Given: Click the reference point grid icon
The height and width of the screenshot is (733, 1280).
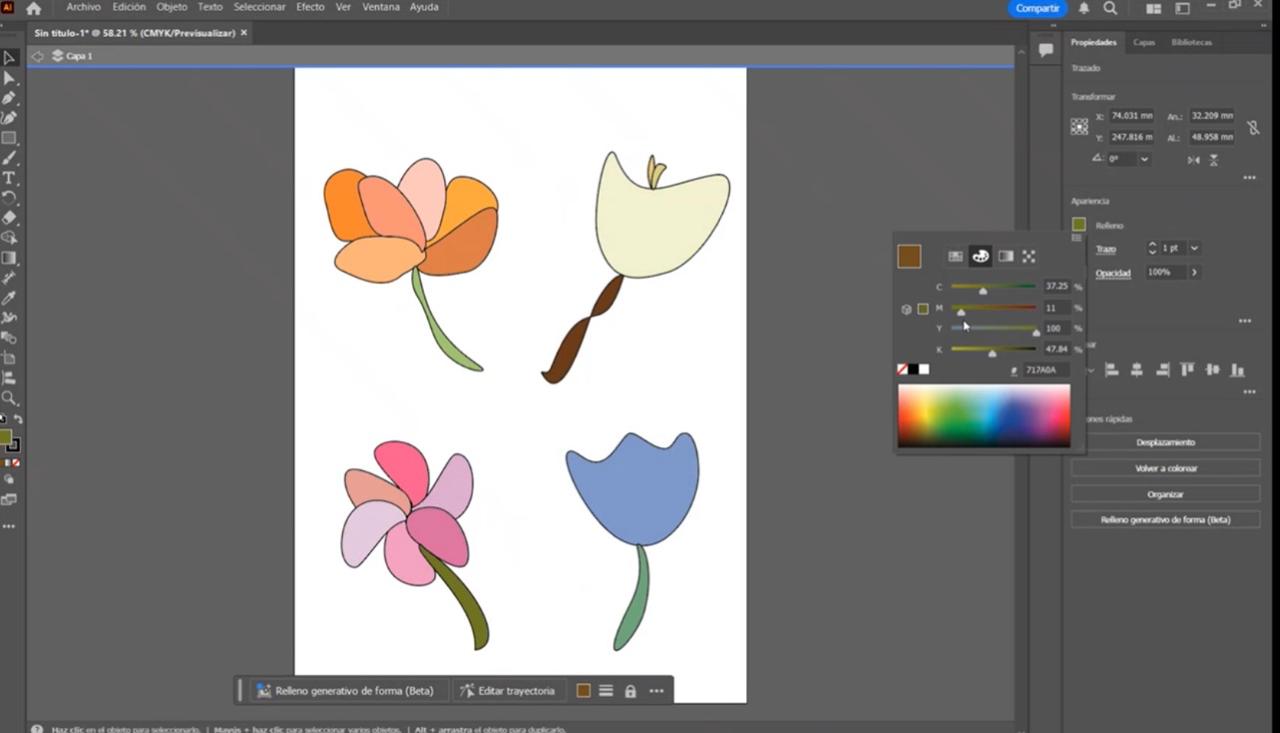Looking at the screenshot, I should [x=1079, y=127].
